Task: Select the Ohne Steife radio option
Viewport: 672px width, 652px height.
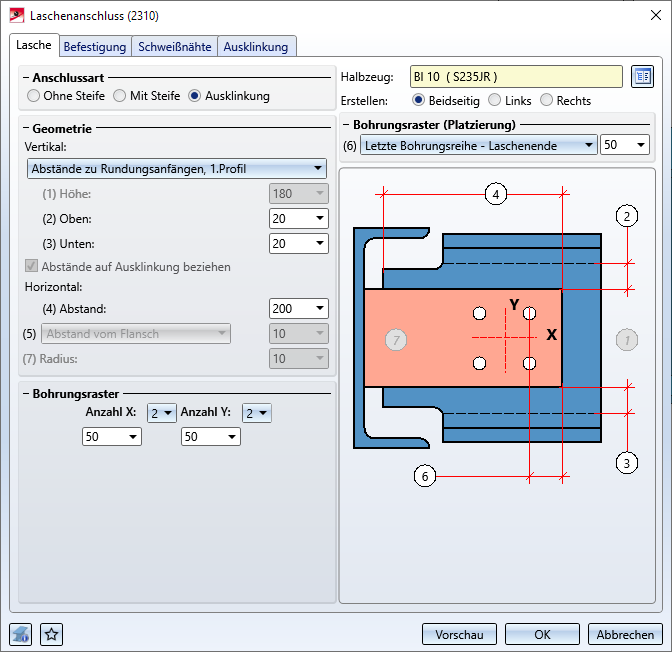Action: 34,96
